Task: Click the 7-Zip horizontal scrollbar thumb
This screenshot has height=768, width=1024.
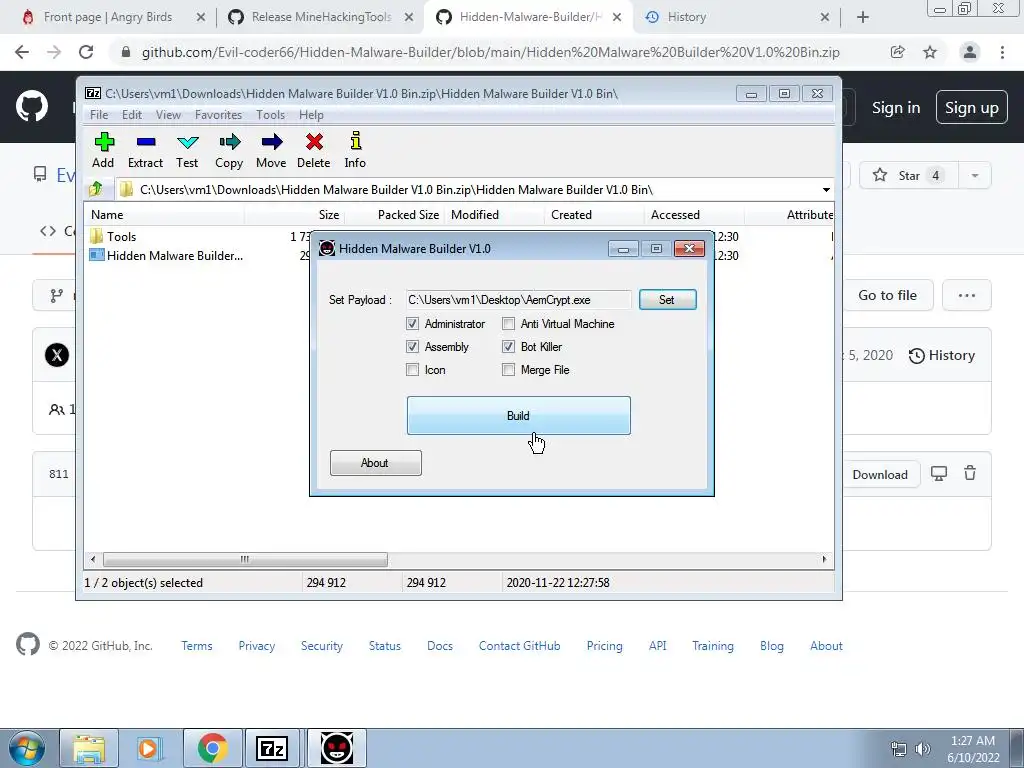Action: tap(245, 559)
